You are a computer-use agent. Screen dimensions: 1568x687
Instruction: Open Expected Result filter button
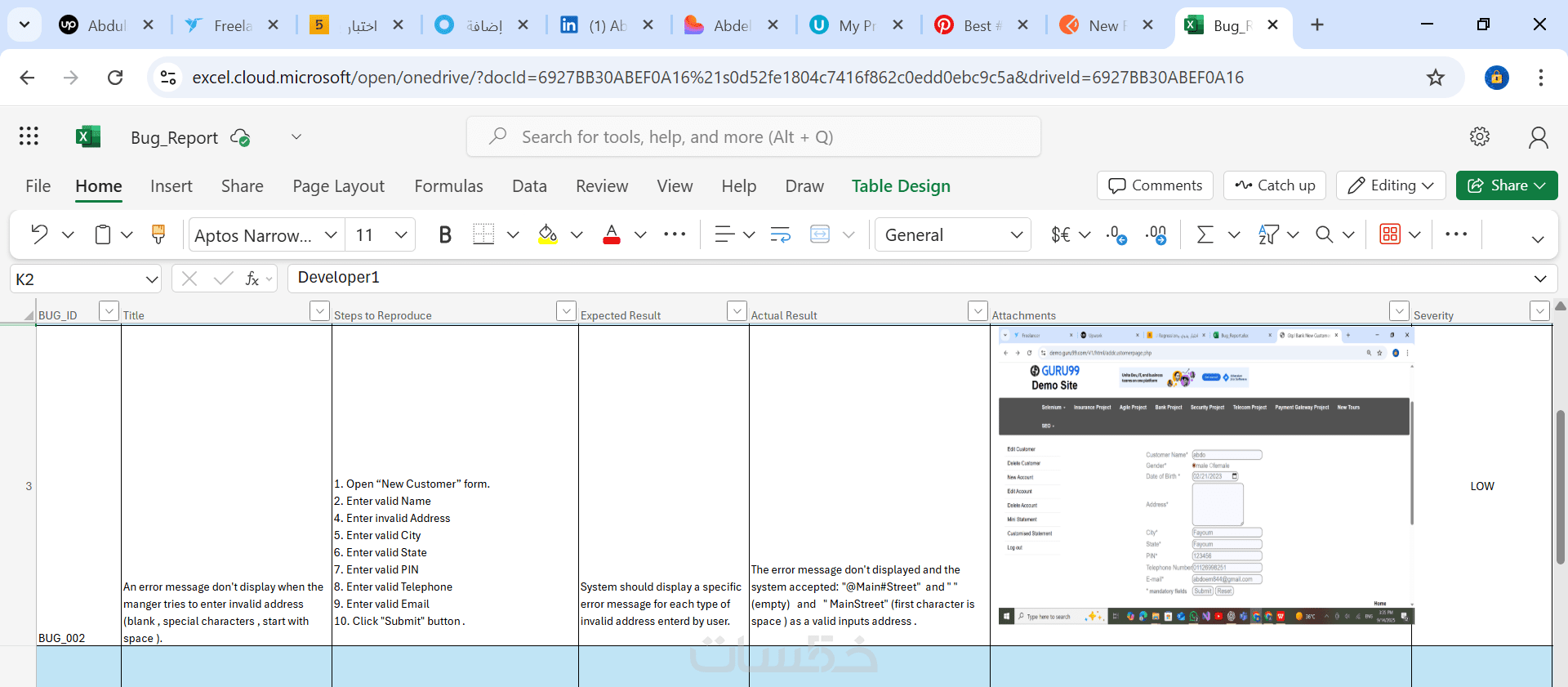(737, 311)
